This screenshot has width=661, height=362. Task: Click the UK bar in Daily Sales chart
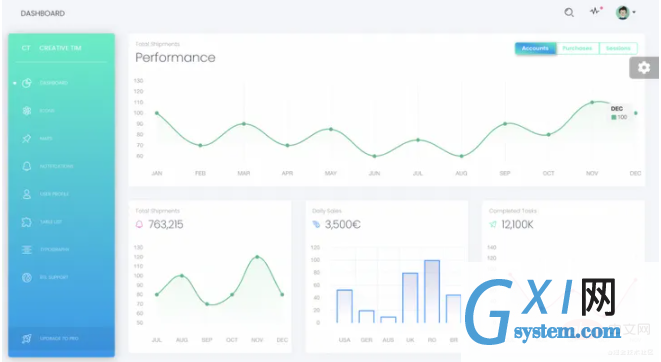pos(410,298)
